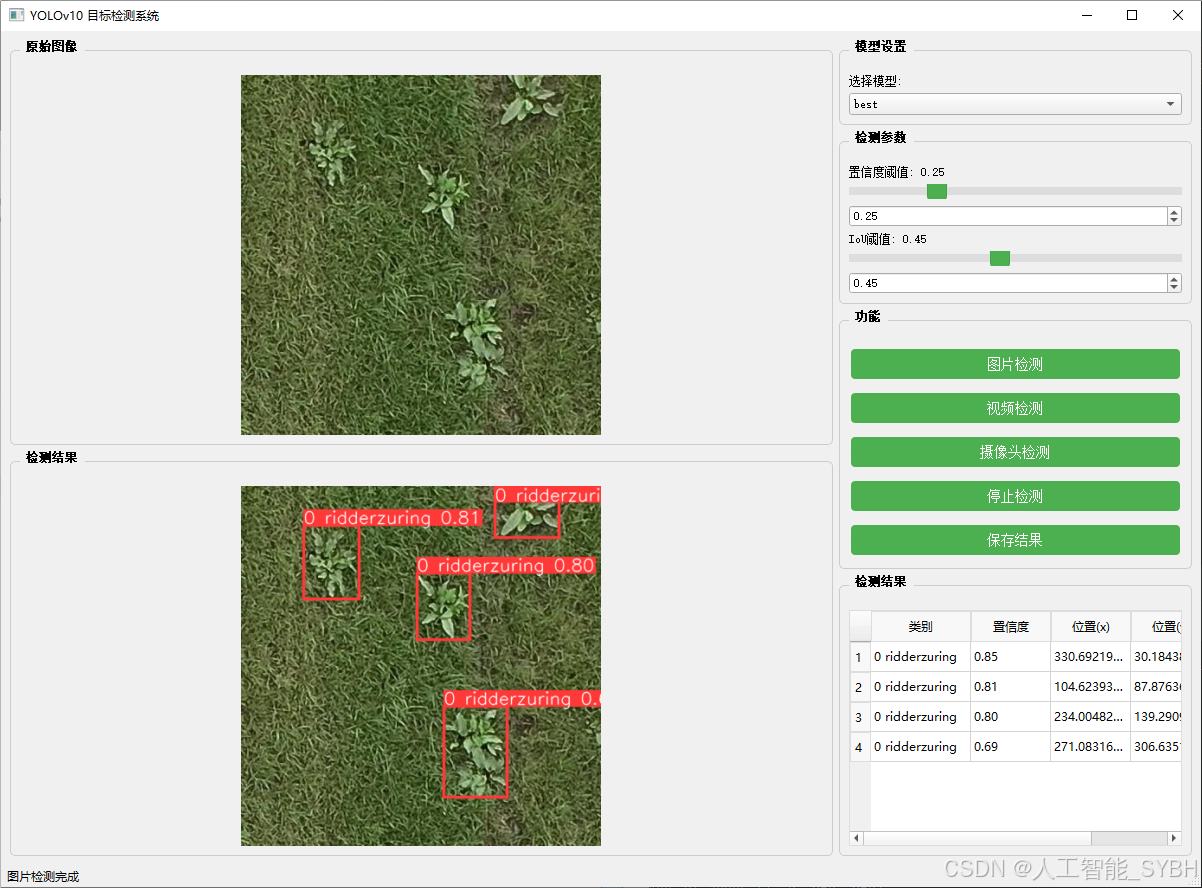
Task: Click the confidence cell 0.81
Action: [x=1010, y=687]
